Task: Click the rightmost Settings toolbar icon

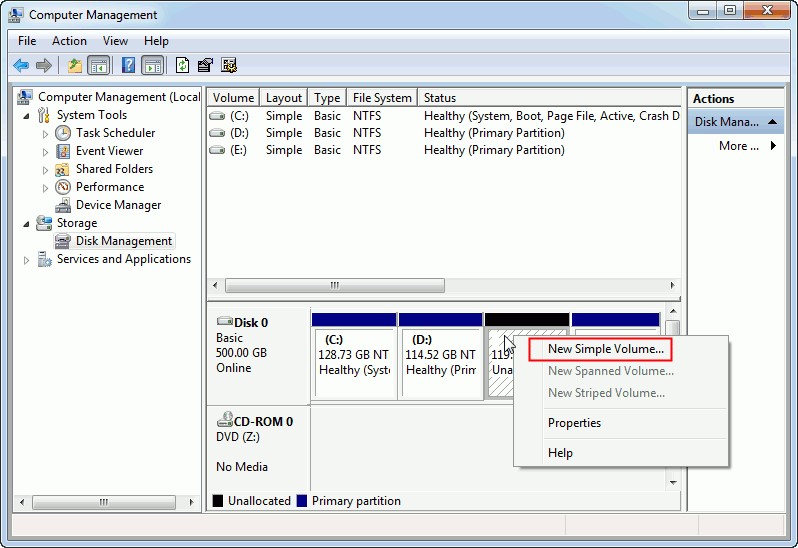Action: tap(229, 66)
